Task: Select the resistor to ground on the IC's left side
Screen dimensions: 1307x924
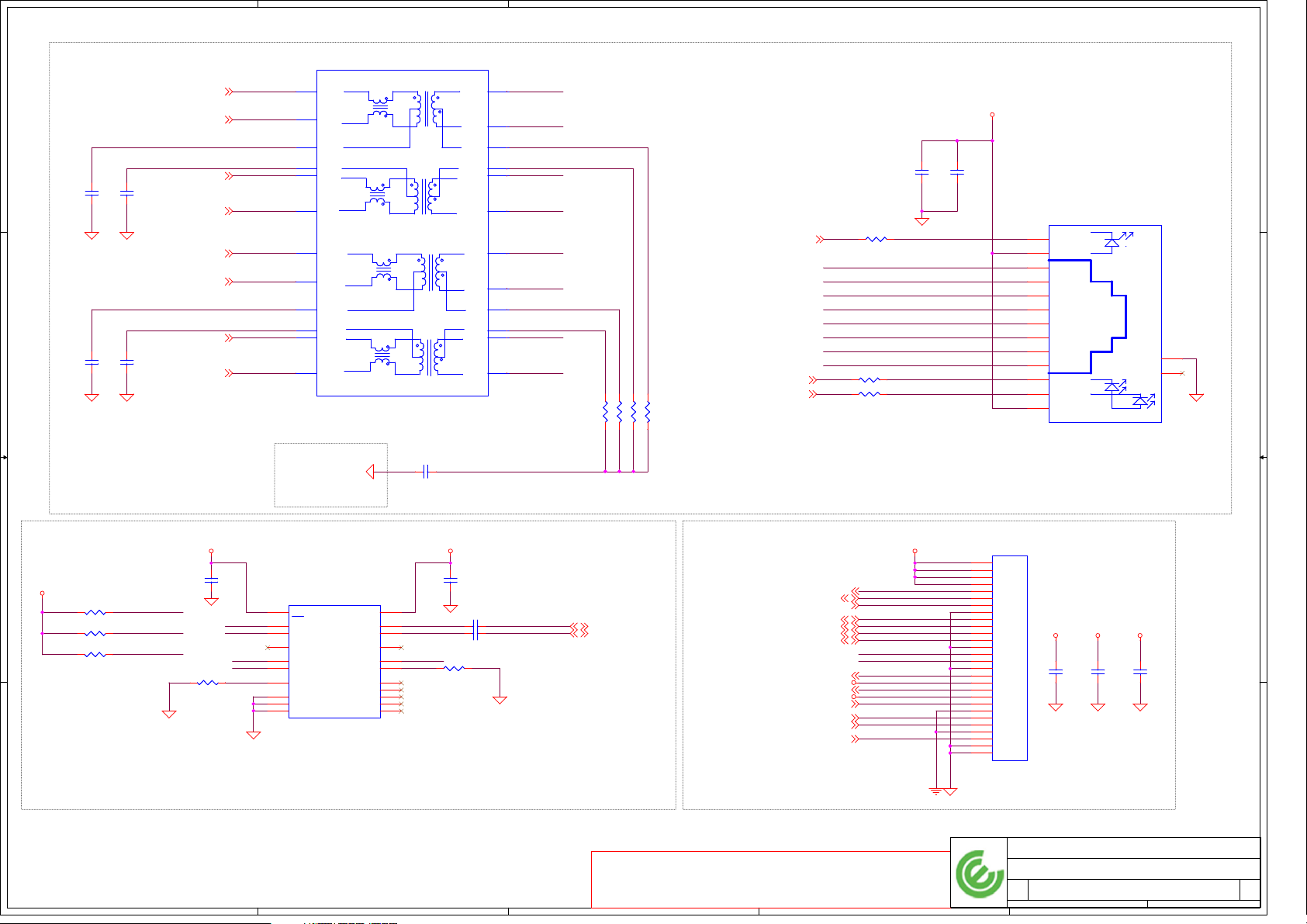Action: [x=208, y=683]
